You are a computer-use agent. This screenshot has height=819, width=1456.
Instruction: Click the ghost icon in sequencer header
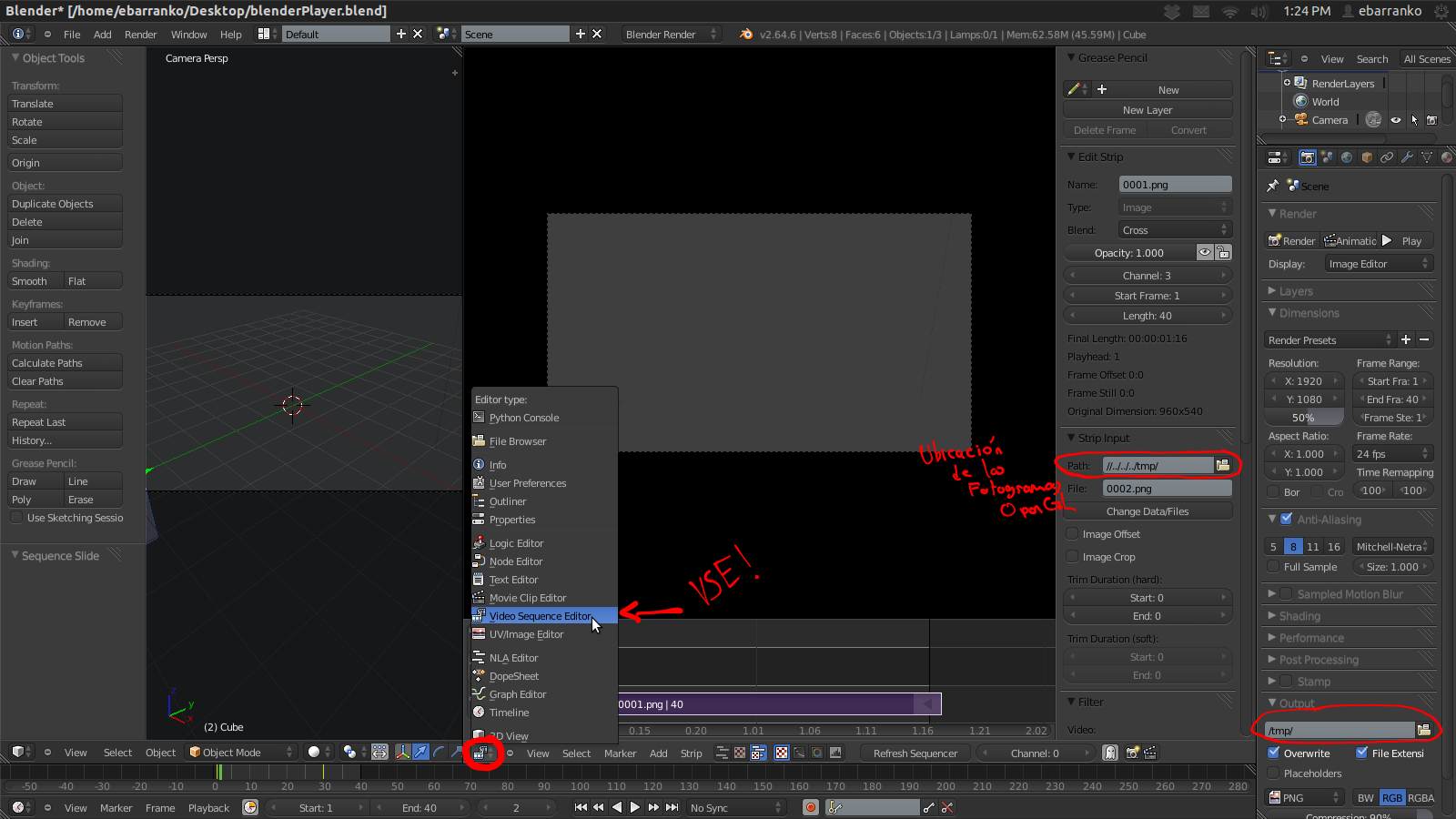pyautogui.click(x=1110, y=753)
